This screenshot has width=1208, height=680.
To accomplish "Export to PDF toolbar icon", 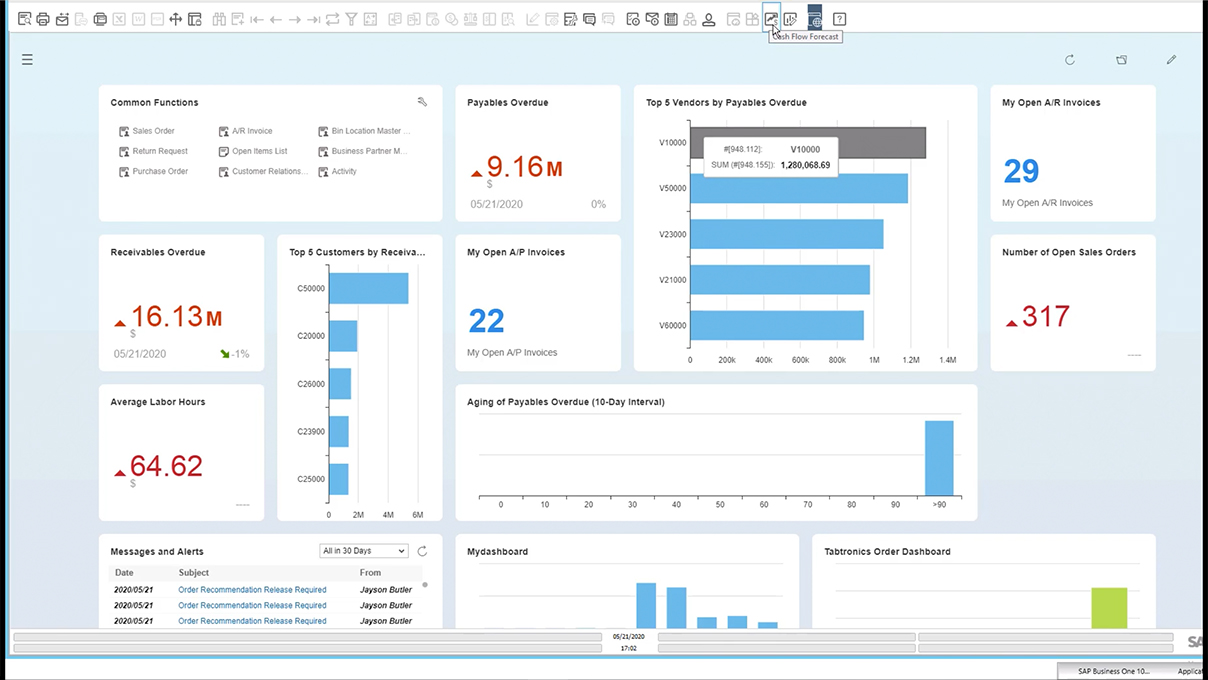I will point(157,19).
